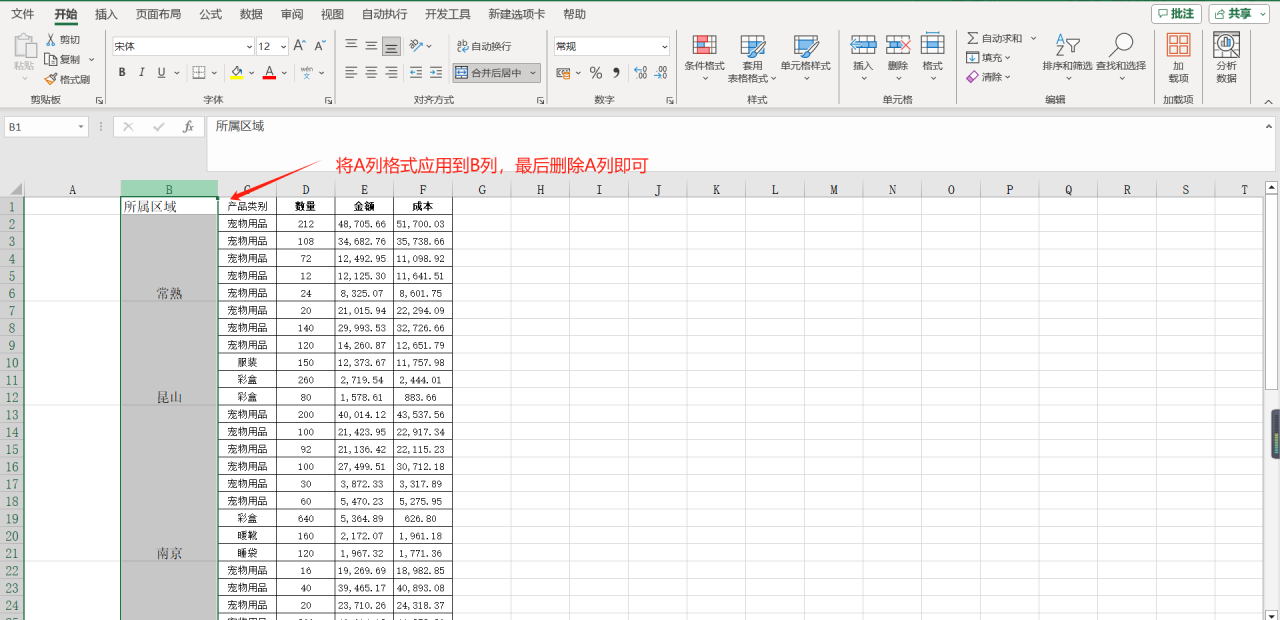Click the Delete cells (删除) icon
Screen dimensions: 1280x620
coord(898,44)
